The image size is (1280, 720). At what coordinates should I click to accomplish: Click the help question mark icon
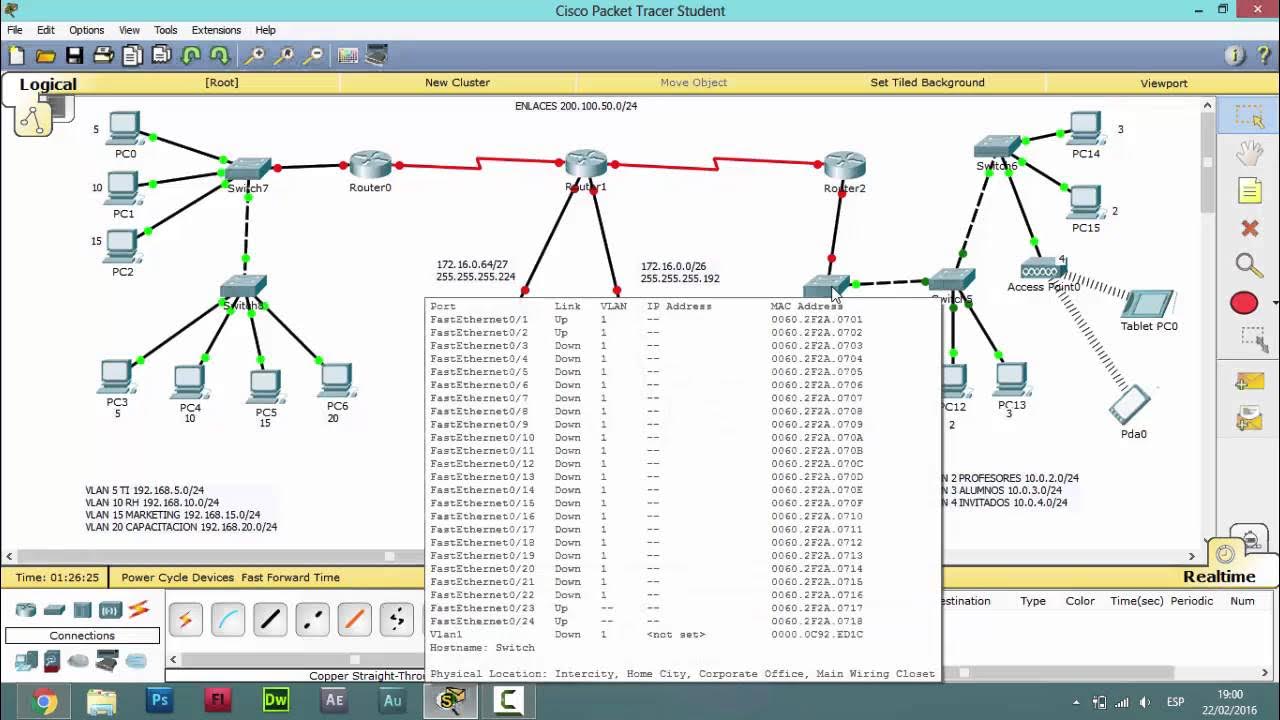(1263, 56)
